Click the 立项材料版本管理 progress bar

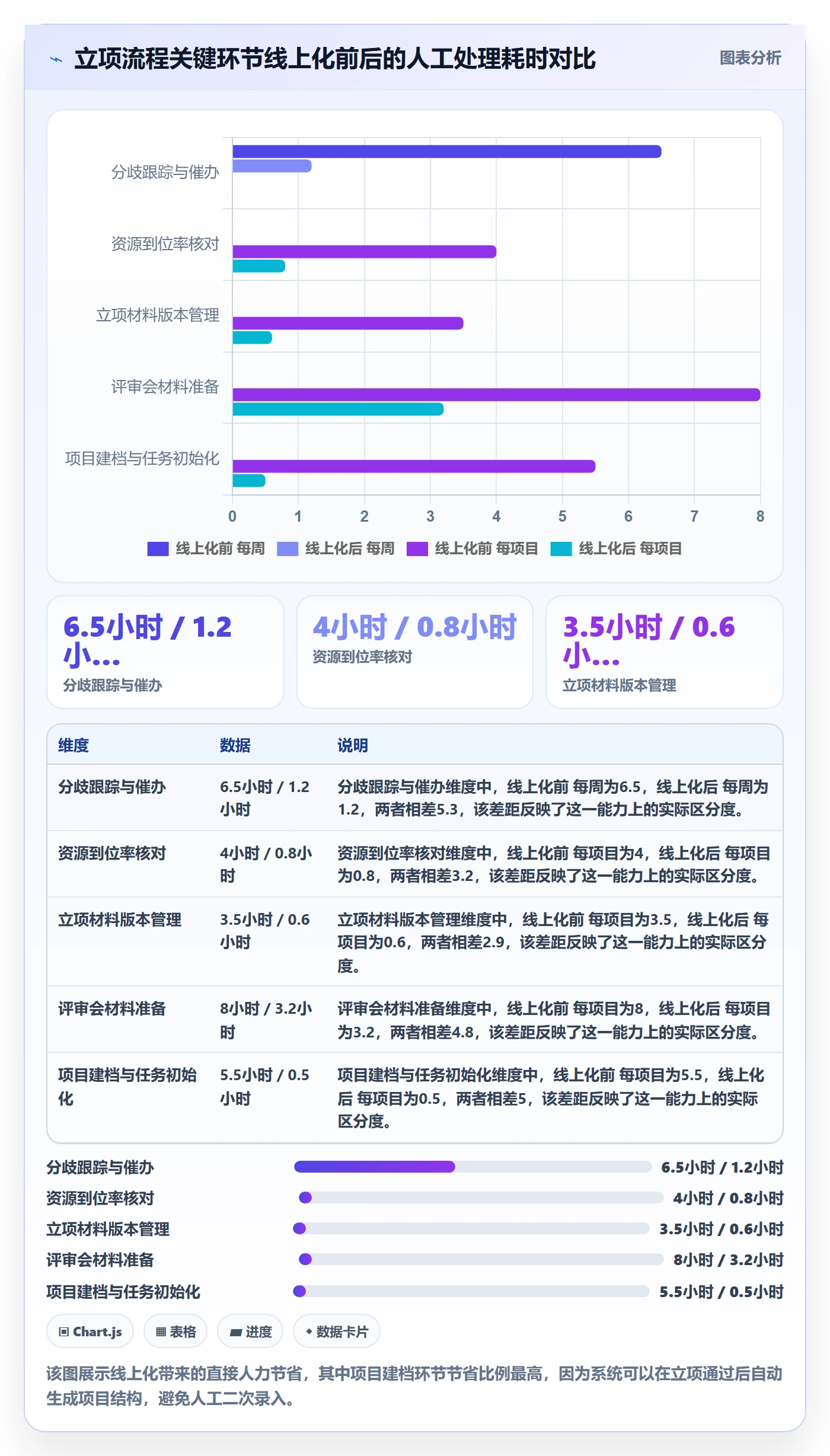click(471, 1228)
